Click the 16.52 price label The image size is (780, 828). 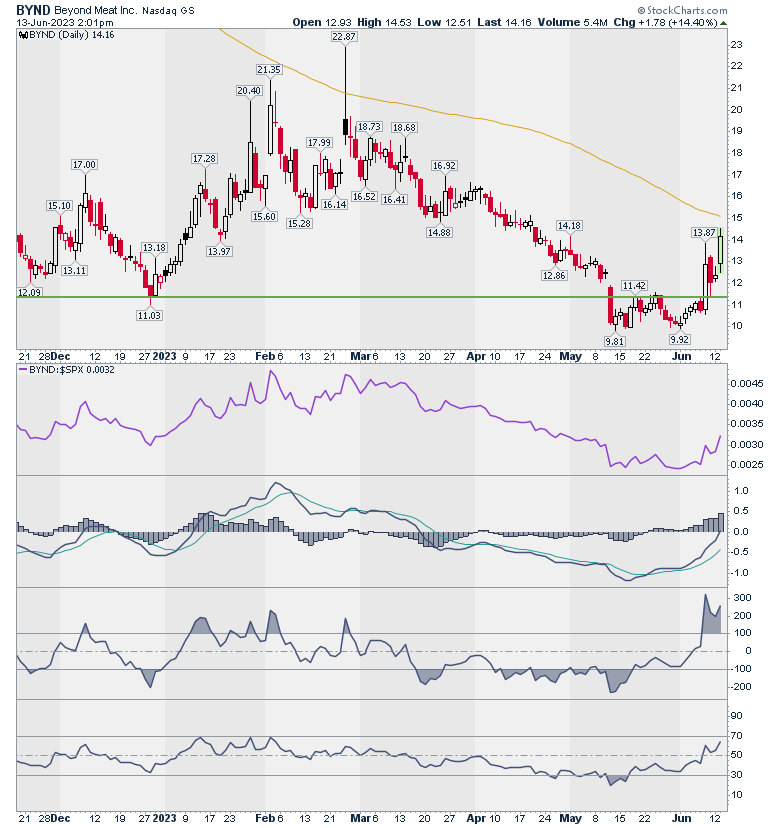point(364,196)
